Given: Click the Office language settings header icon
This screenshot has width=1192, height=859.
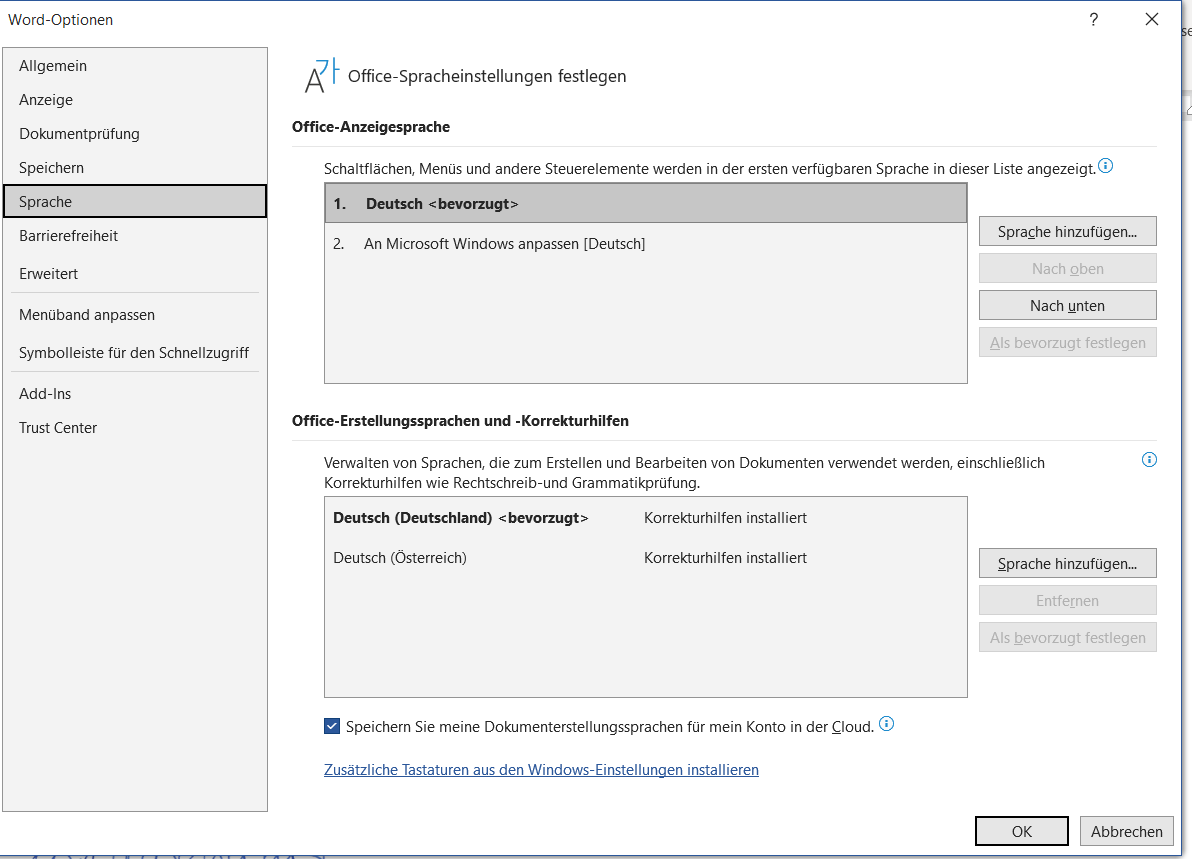Looking at the screenshot, I should pyautogui.click(x=321, y=76).
